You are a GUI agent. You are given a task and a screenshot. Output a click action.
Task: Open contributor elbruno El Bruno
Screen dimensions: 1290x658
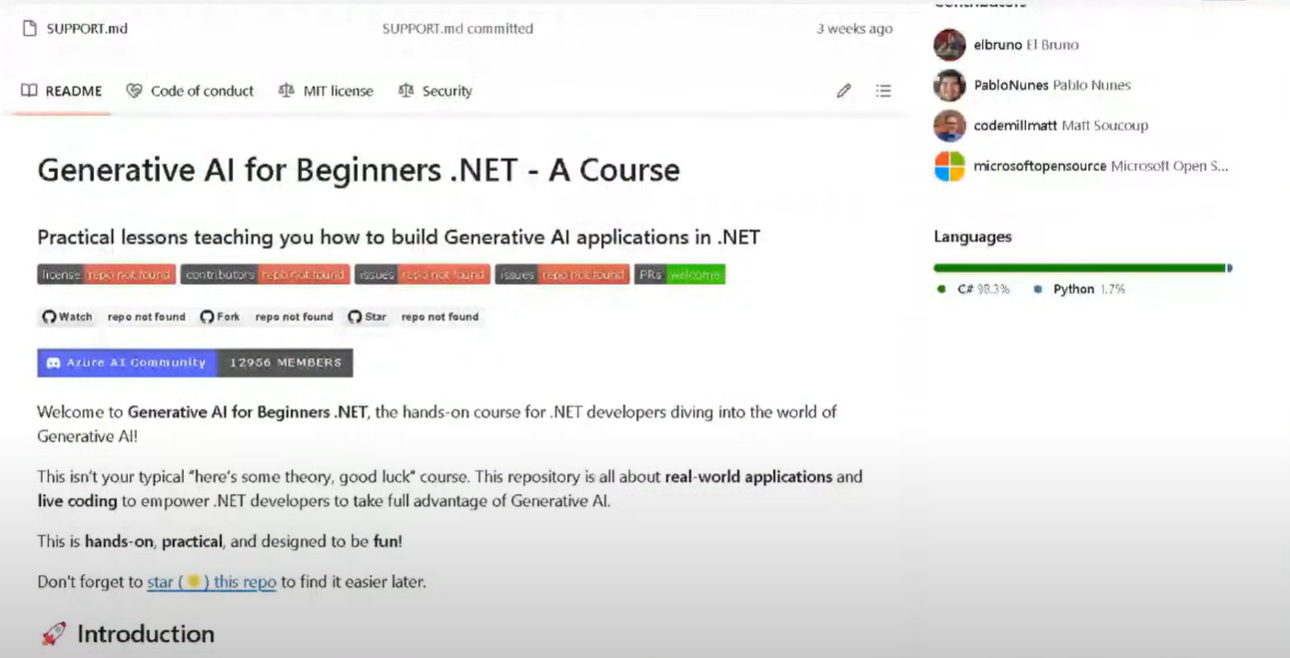tap(1026, 45)
